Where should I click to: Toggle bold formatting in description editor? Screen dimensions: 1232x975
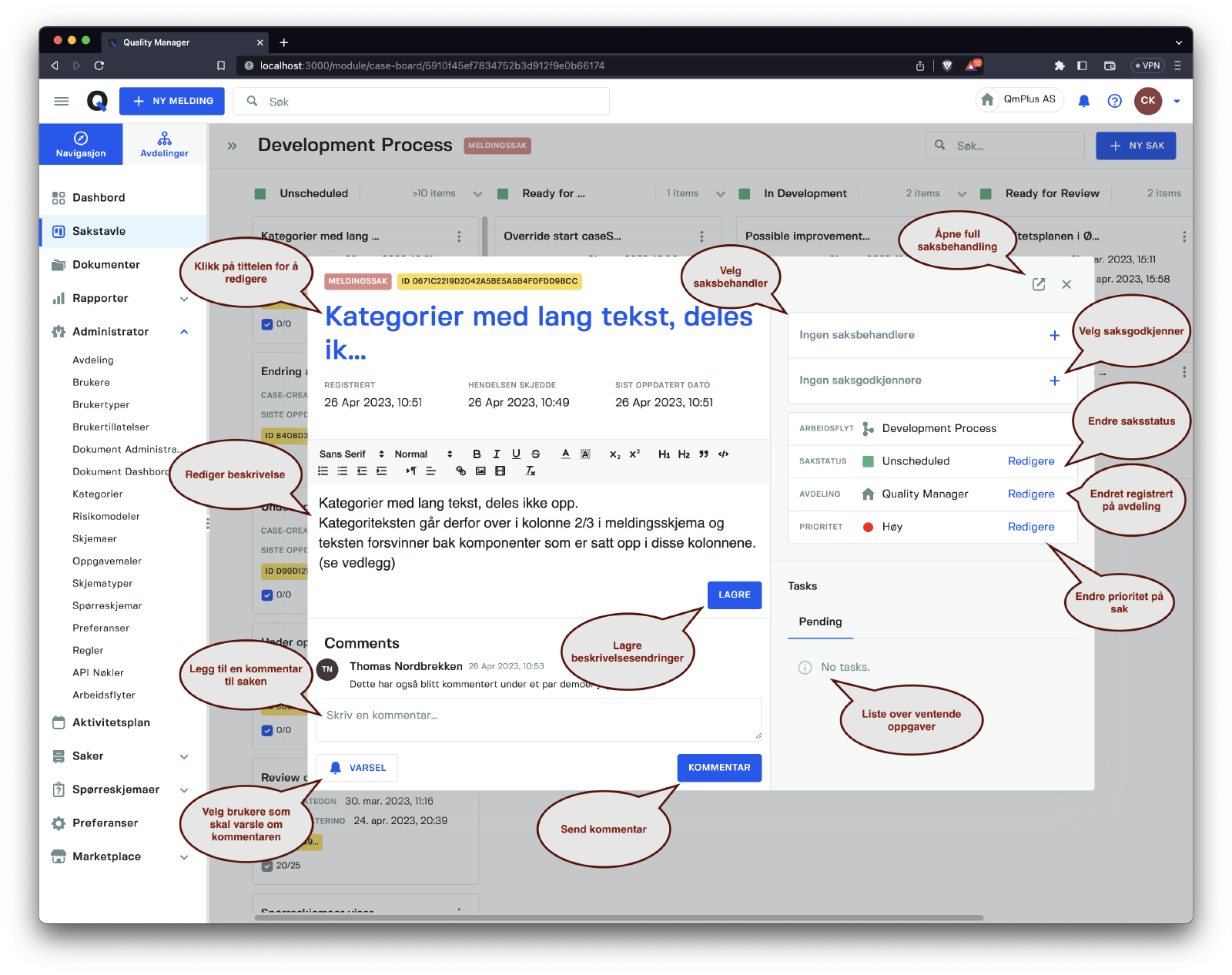click(x=477, y=454)
